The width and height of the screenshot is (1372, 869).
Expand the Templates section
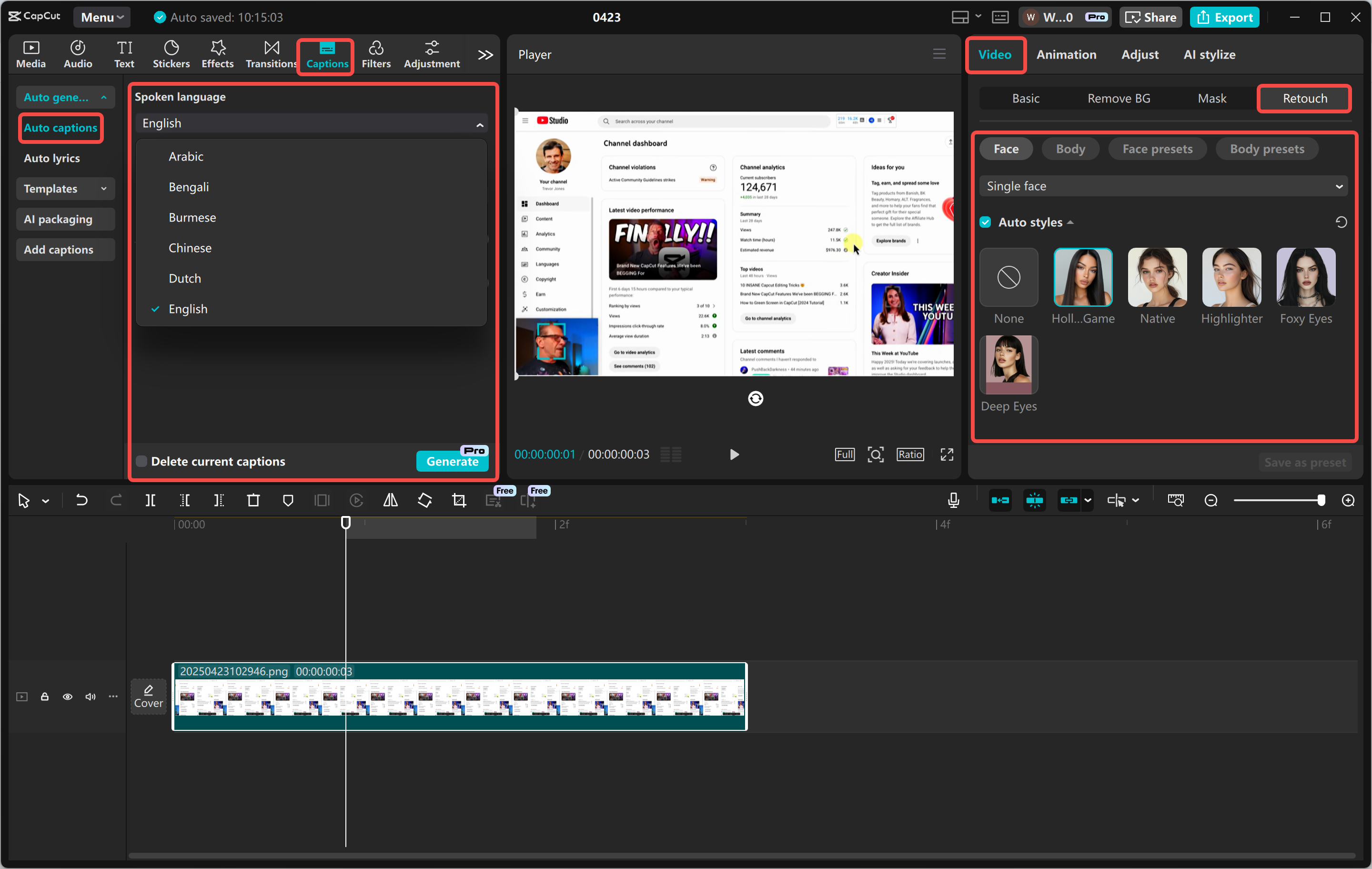click(x=65, y=189)
